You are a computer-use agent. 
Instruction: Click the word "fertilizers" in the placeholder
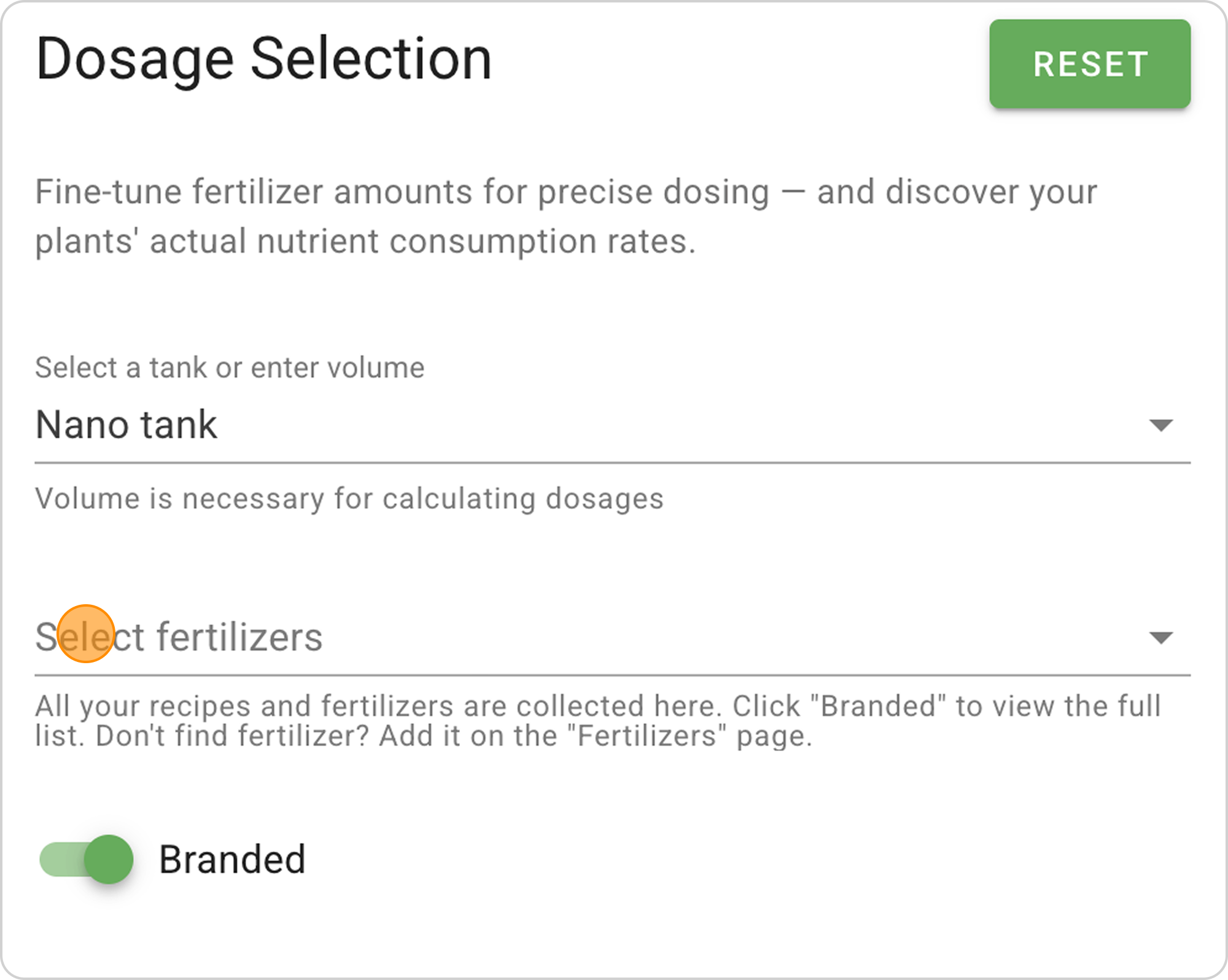[x=239, y=637]
